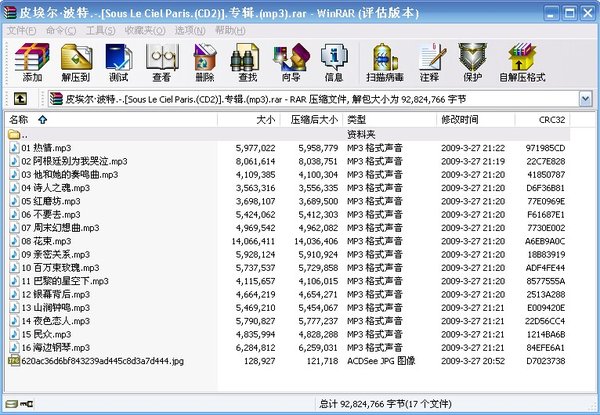
Task: Select file 09 亲密关系.mp3
Action: click(x=55, y=254)
